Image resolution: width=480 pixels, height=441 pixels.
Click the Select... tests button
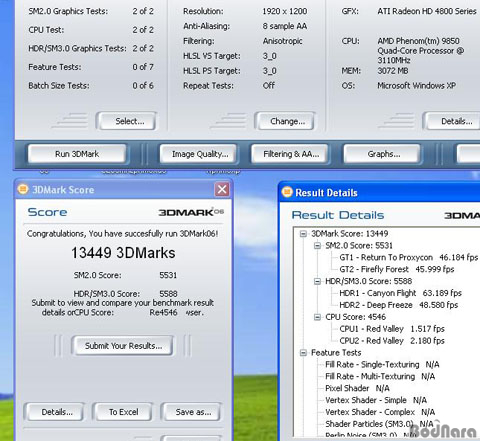pos(127,121)
